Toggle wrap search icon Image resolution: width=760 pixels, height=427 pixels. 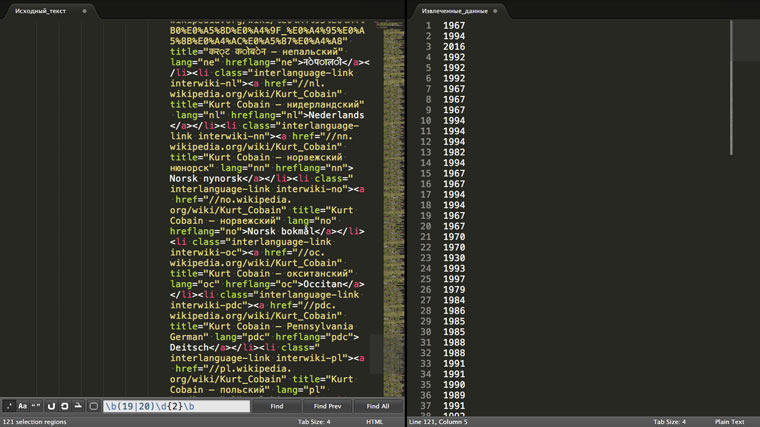click(52, 406)
